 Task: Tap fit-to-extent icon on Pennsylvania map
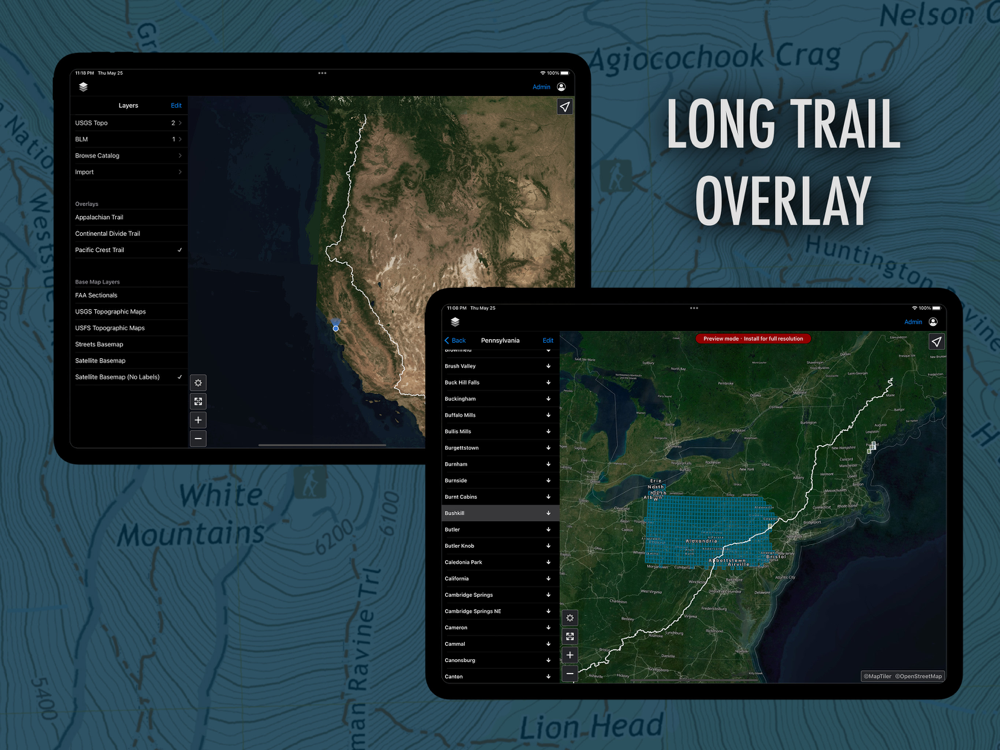click(570, 636)
